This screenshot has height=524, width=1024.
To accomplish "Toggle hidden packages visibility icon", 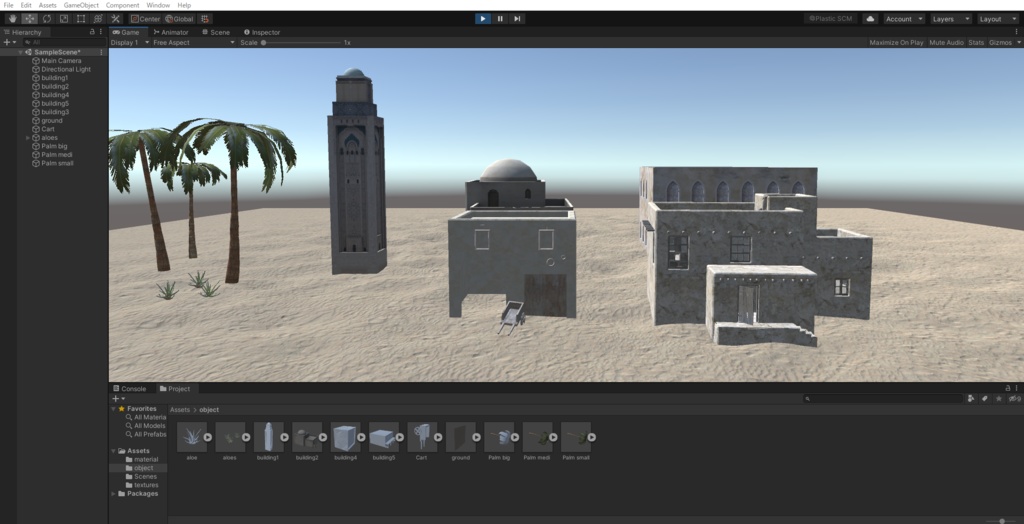I will pyautogui.click(x=1014, y=399).
